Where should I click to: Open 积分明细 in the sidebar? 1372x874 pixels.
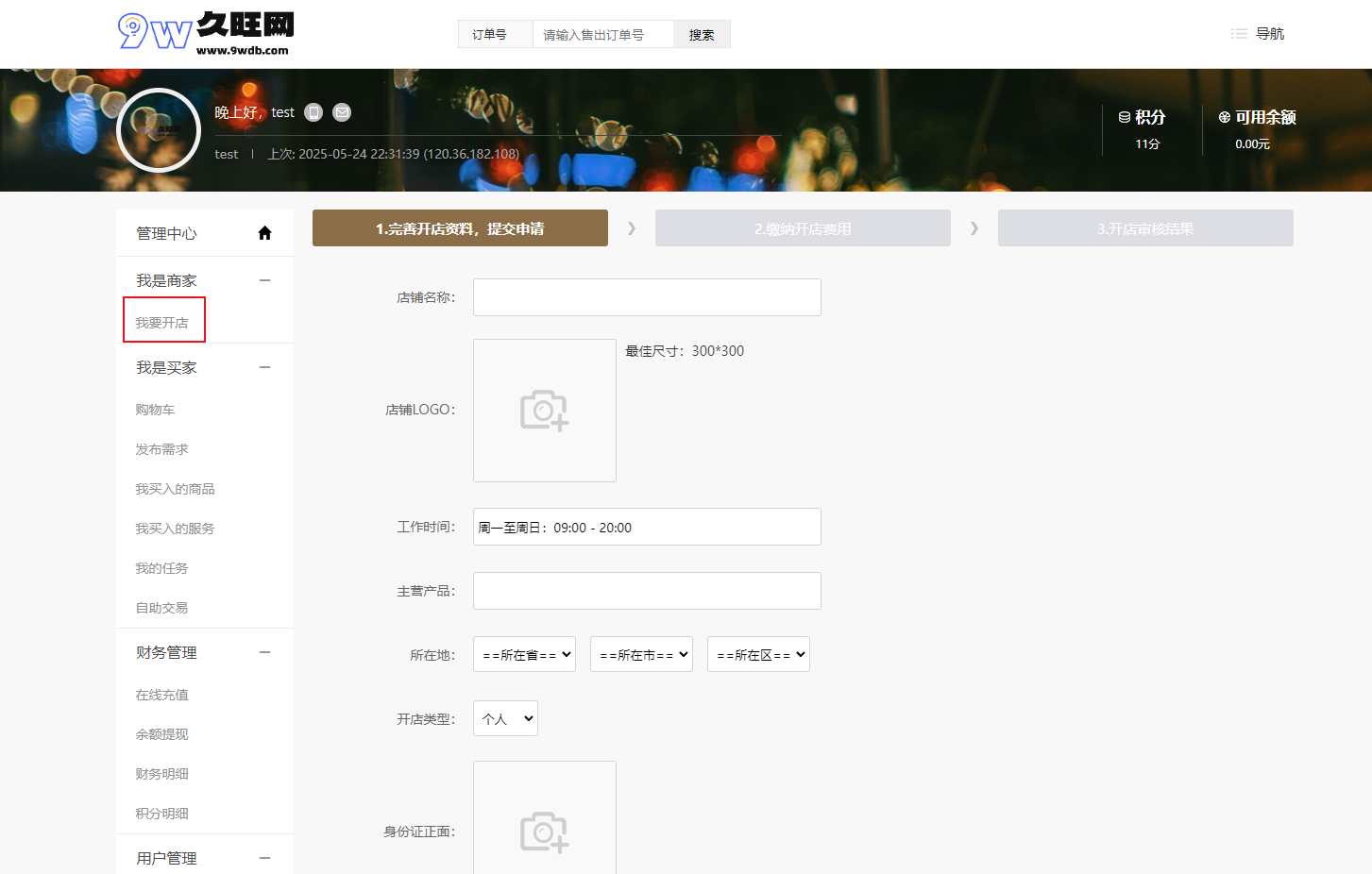[x=161, y=814]
